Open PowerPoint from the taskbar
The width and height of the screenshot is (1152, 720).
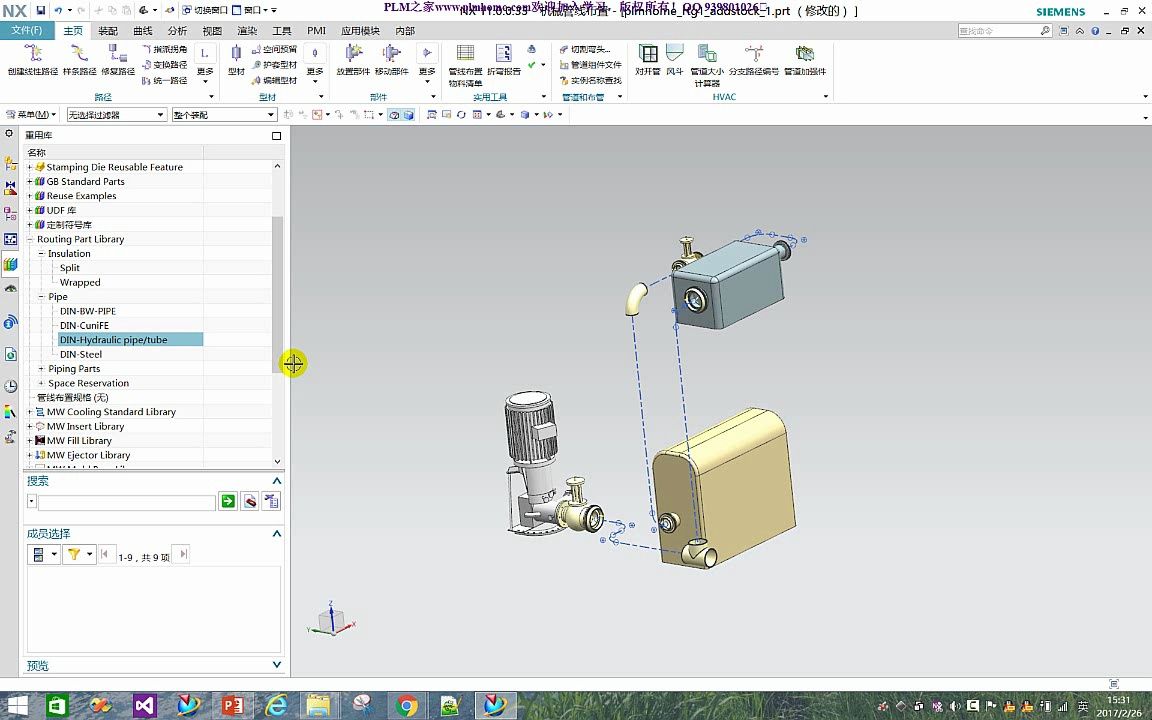point(232,706)
